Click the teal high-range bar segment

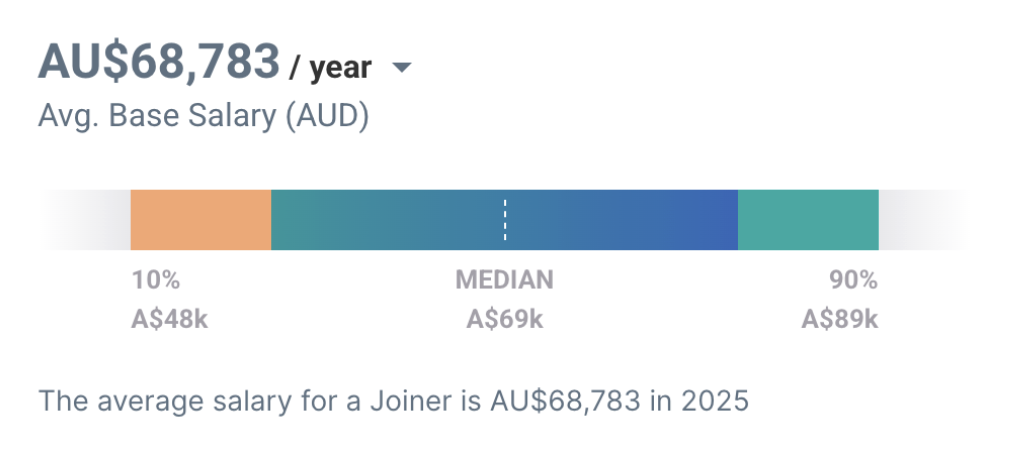pos(808,219)
